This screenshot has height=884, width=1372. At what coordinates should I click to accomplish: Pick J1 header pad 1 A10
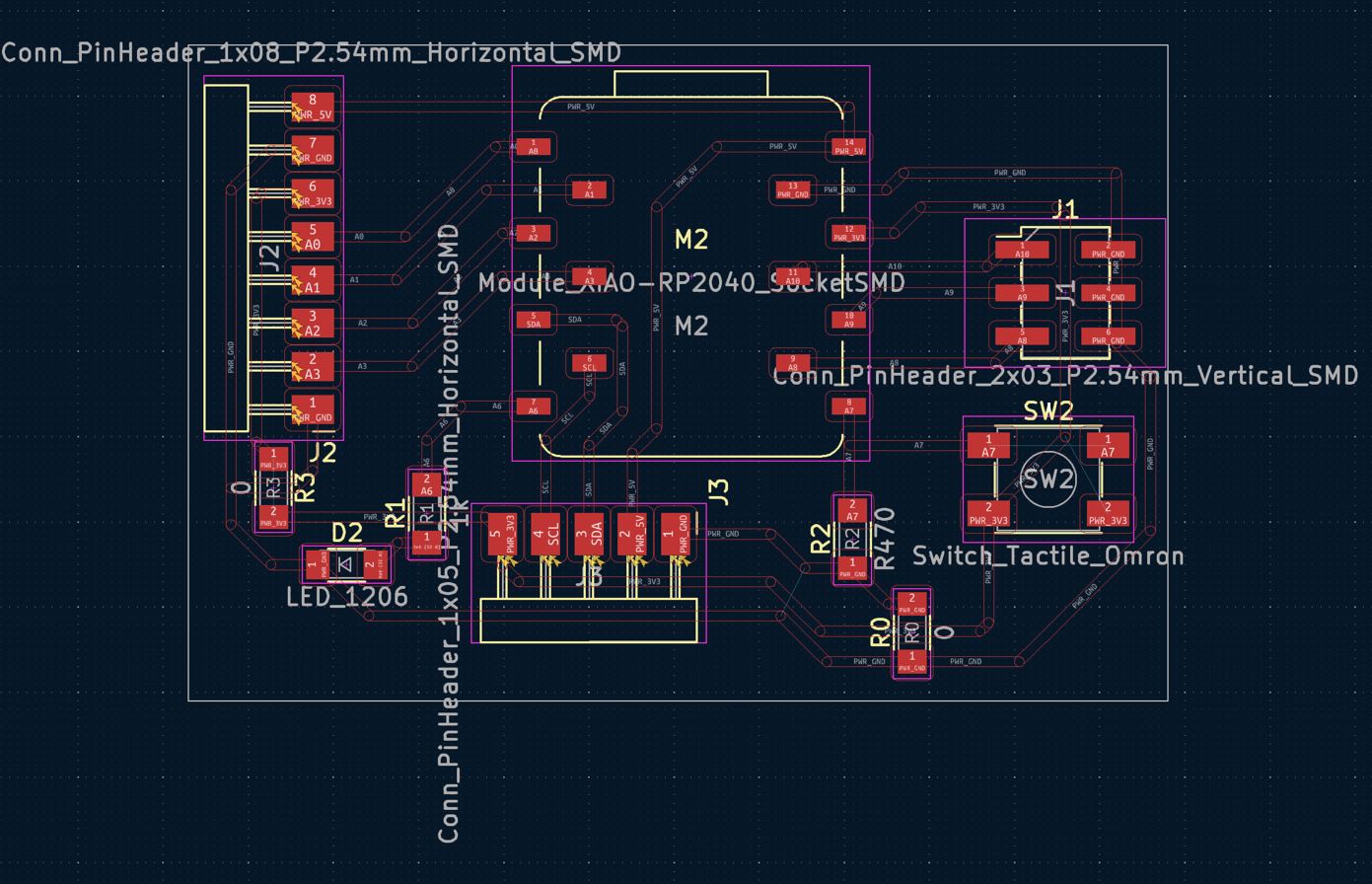point(1022,250)
